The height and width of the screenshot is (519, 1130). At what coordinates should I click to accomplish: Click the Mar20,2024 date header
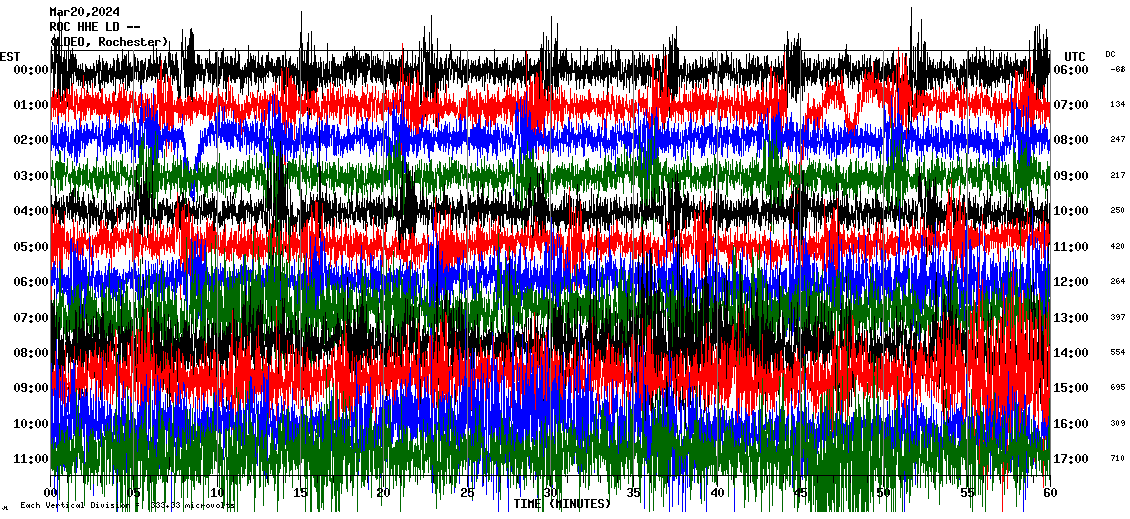point(85,13)
